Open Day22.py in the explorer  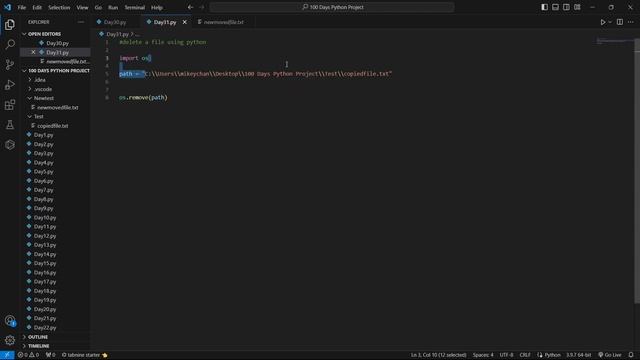45,328
